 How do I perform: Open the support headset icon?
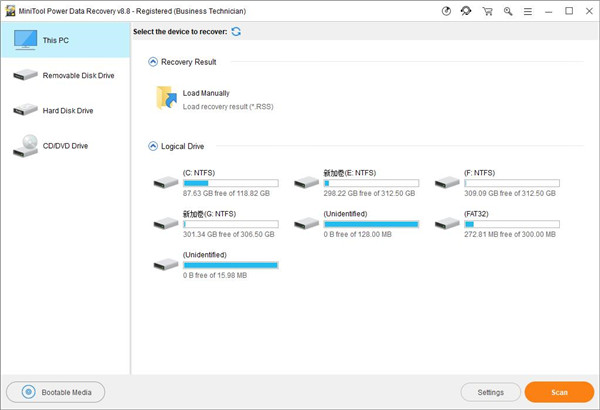pos(466,11)
